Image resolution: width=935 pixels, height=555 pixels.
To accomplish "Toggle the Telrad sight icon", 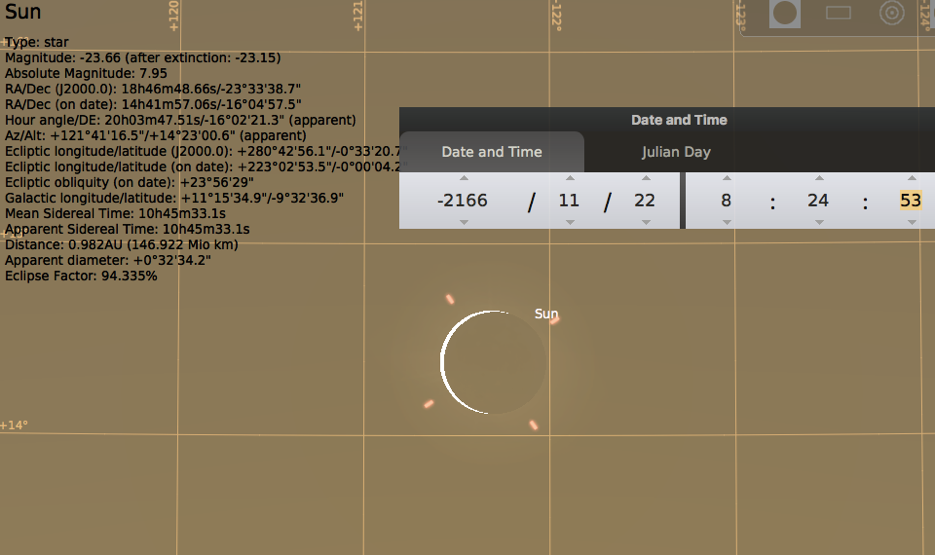I will 891,13.
